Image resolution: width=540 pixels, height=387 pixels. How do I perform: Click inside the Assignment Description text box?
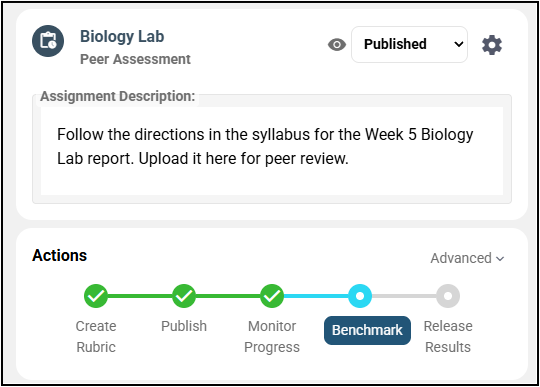(x=272, y=151)
